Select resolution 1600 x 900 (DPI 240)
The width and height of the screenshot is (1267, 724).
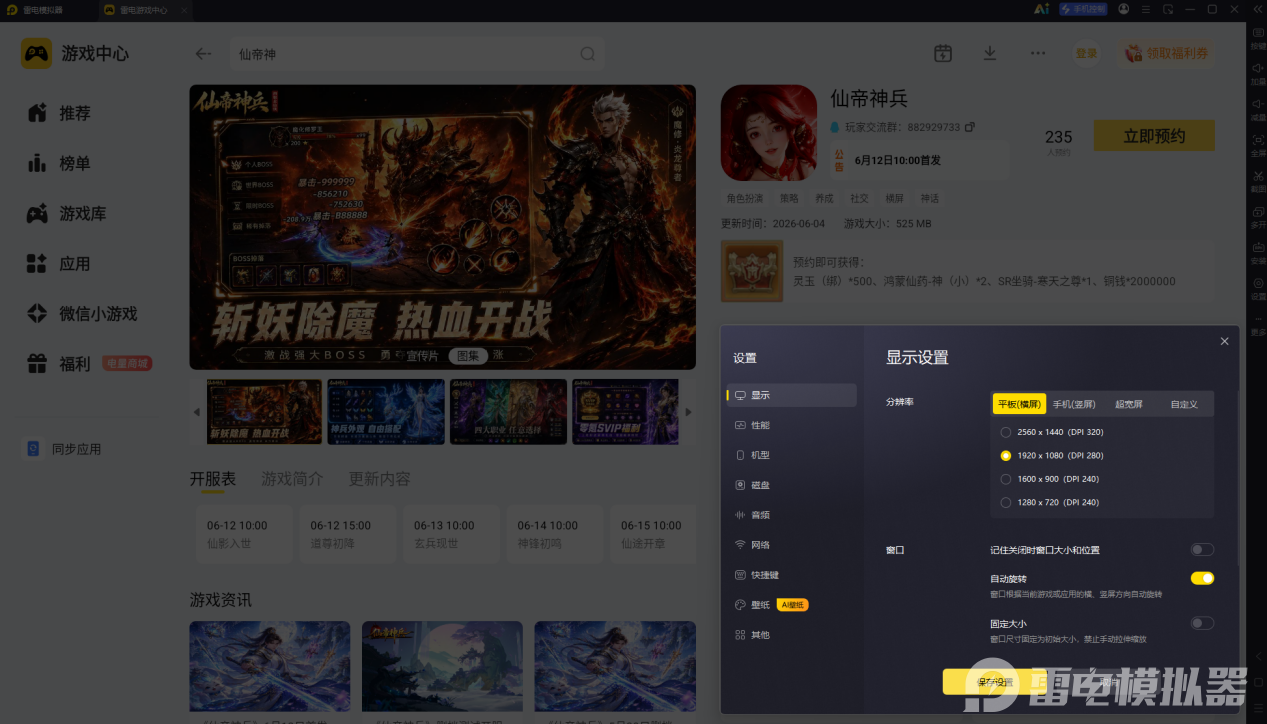coord(1049,479)
